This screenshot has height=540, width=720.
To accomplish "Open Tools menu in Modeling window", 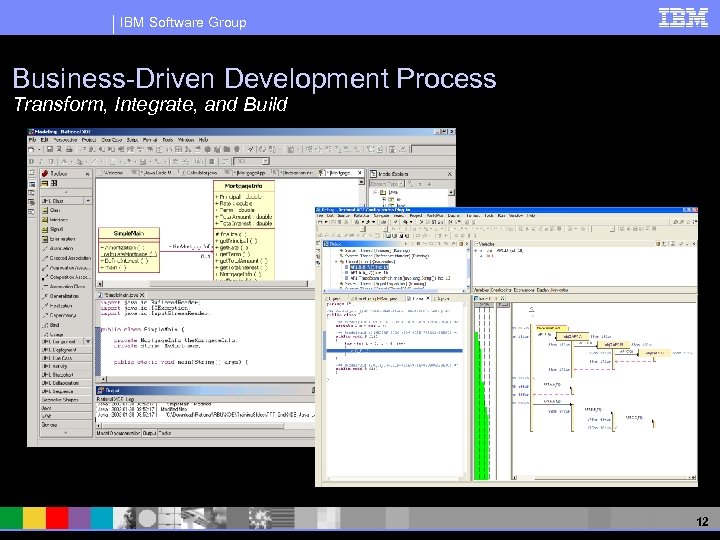I will (168, 140).
